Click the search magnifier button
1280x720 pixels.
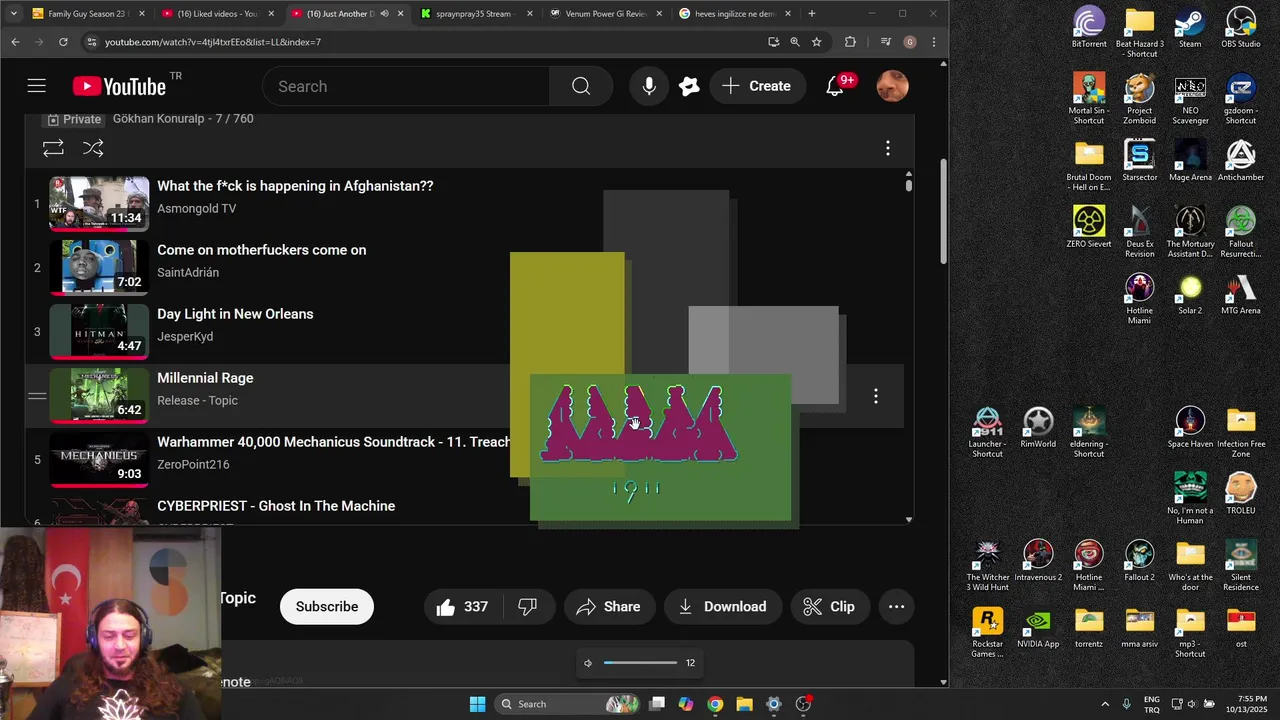point(581,86)
